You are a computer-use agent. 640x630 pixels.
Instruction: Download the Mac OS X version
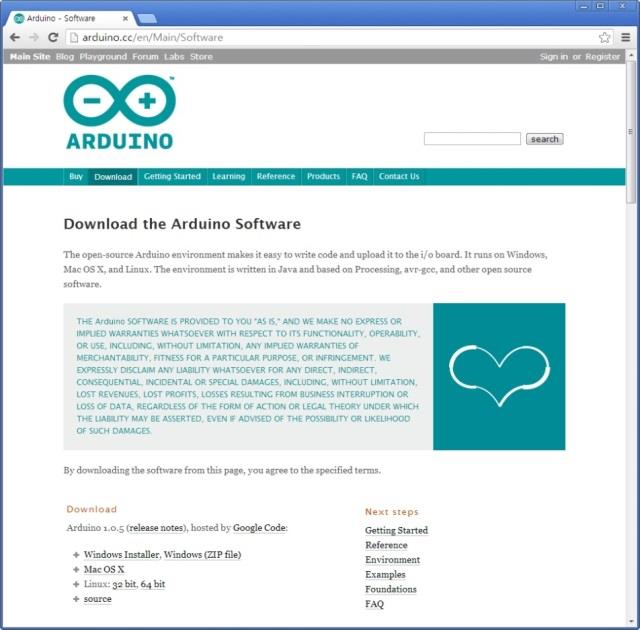pyautogui.click(x=104, y=569)
